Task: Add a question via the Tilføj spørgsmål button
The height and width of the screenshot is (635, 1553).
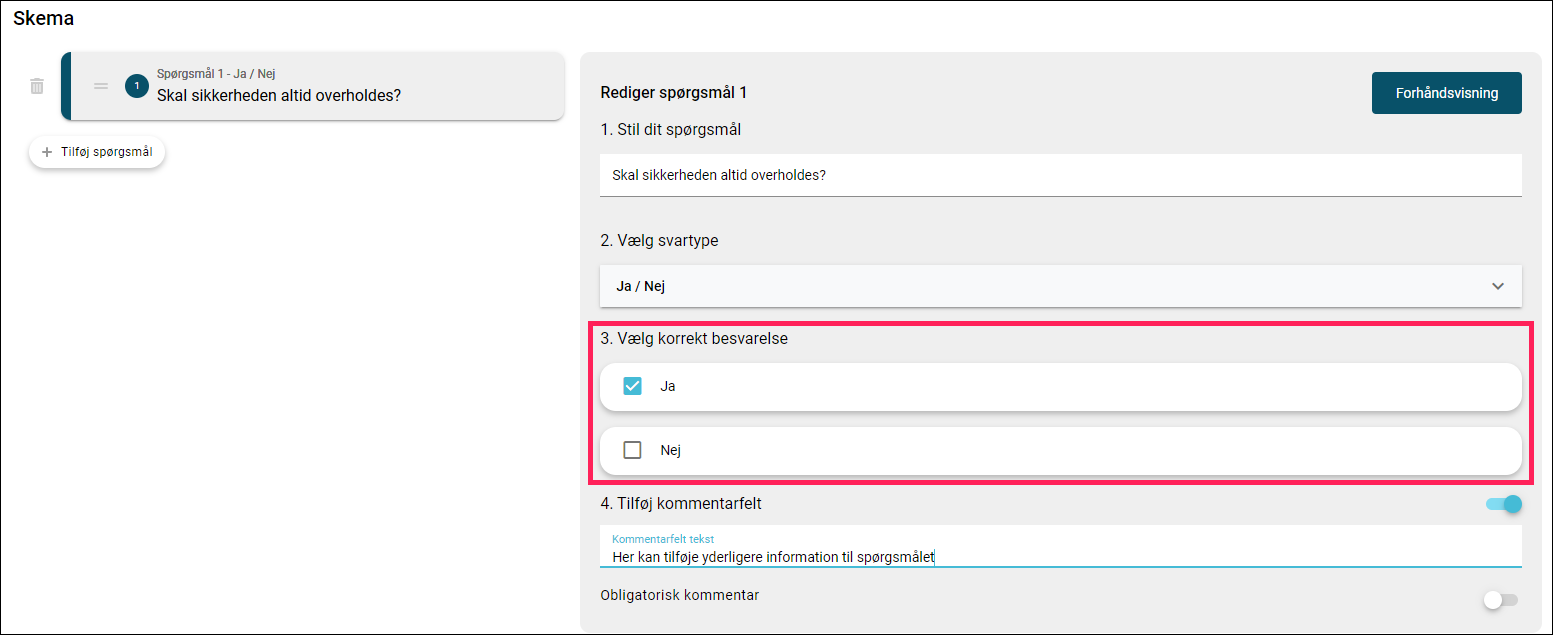Action: (x=97, y=152)
